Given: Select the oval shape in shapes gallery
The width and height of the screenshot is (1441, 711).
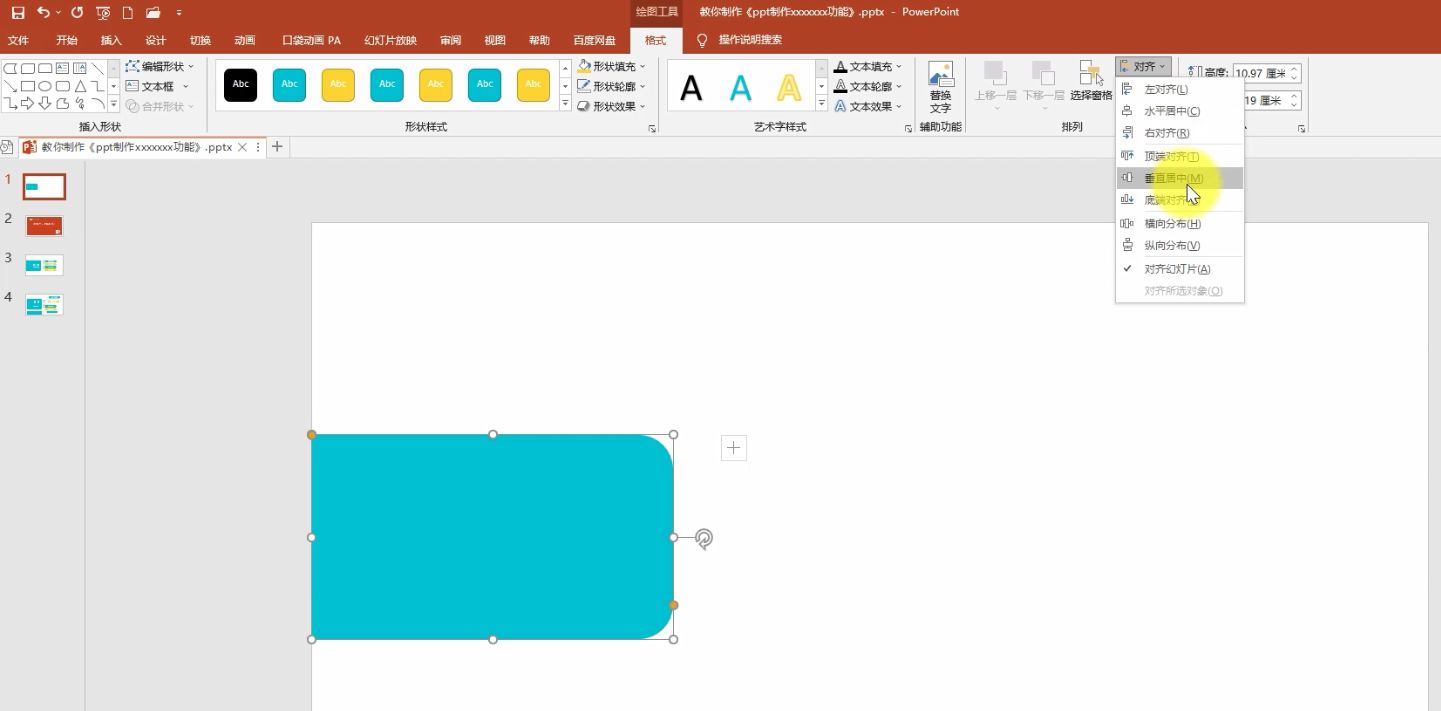Looking at the screenshot, I should (x=45, y=86).
